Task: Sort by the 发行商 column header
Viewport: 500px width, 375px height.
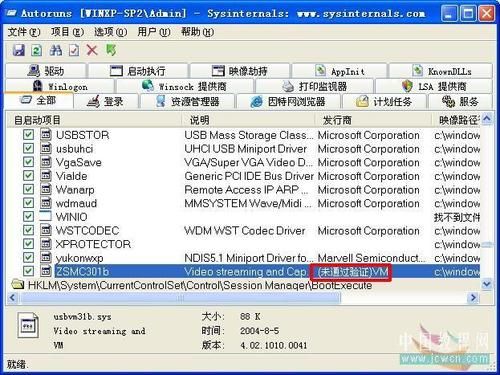Action: pos(373,120)
